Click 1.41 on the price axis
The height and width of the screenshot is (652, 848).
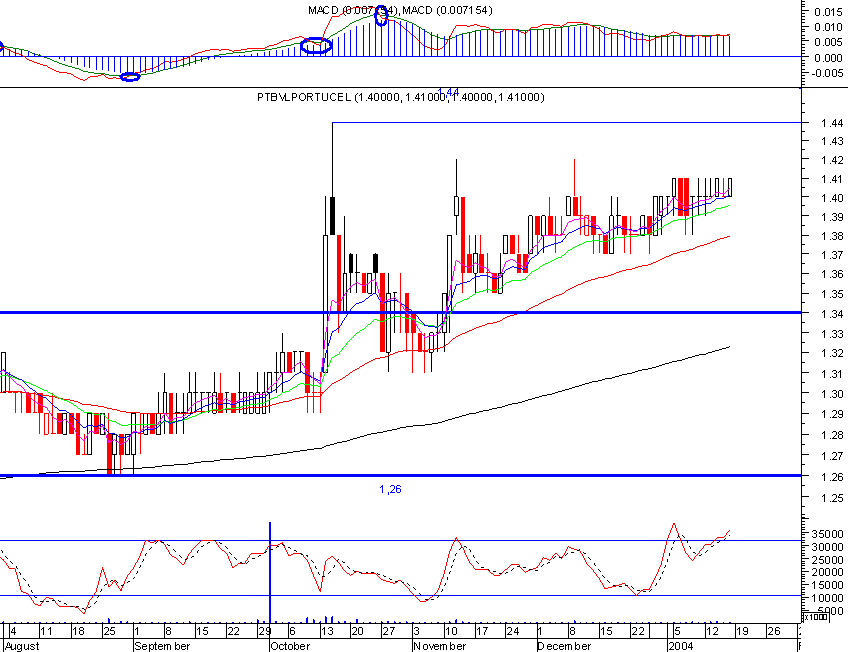point(832,179)
